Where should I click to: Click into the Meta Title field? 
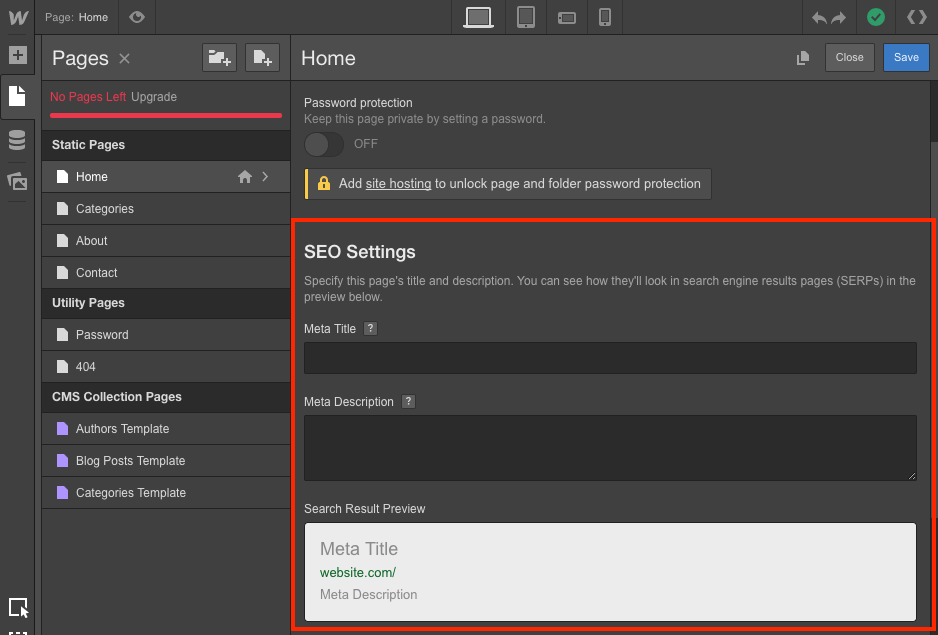[x=610, y=358]
